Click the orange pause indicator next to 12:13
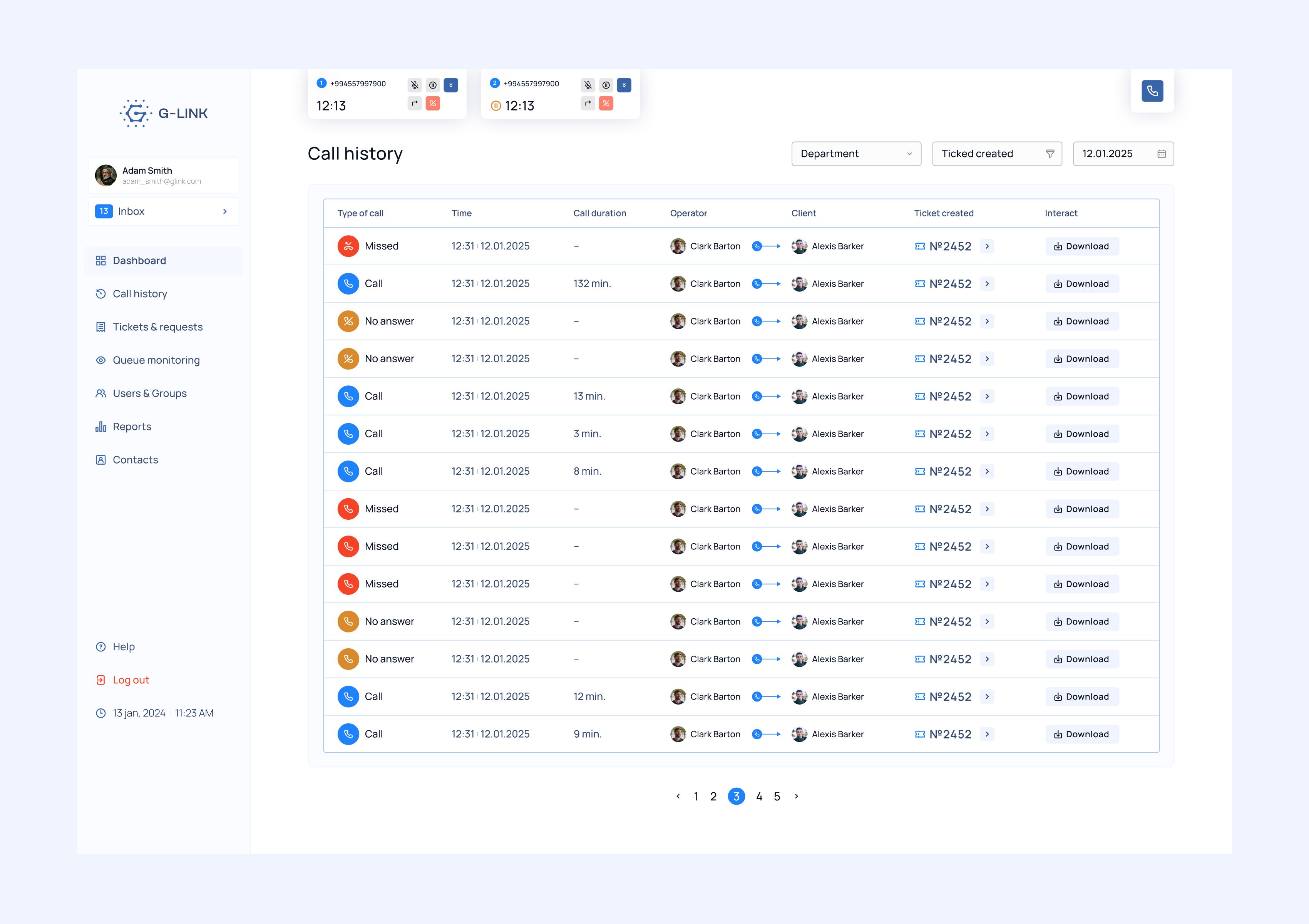 tap(495, 105)
